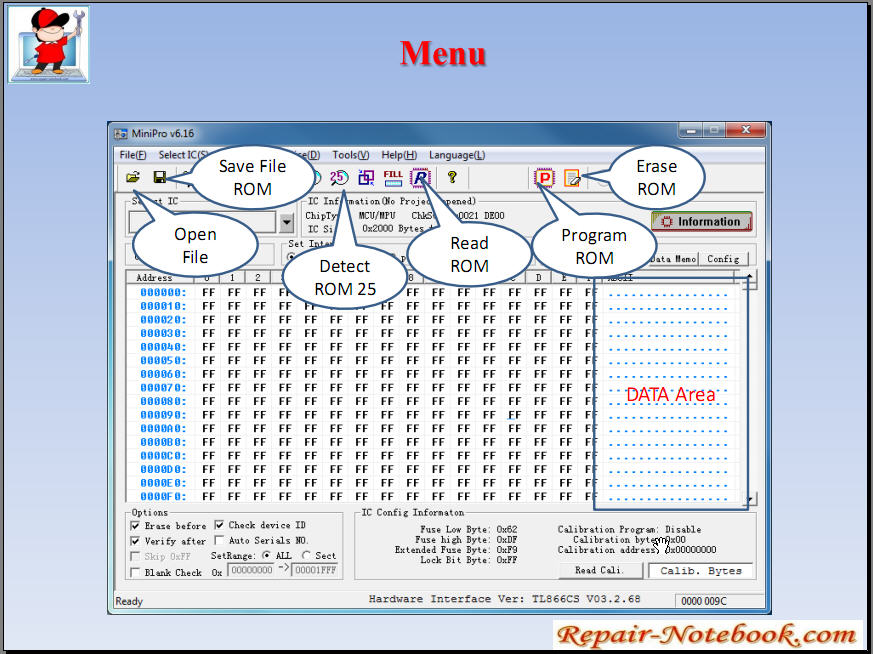Click the Address column header
The width and height of the screenshot is (873, 654).
click(x=154, y=277)
